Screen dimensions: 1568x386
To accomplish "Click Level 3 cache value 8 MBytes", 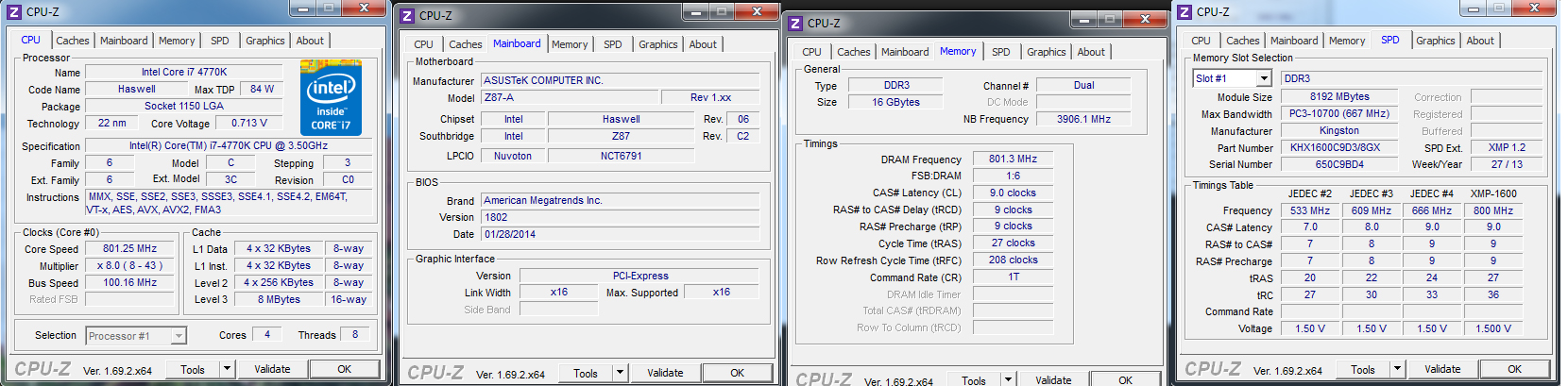I will [279, 299].
